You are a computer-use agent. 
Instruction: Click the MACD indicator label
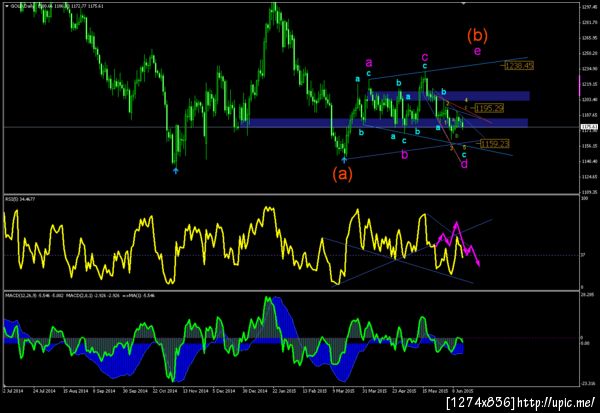coord(80,295)
